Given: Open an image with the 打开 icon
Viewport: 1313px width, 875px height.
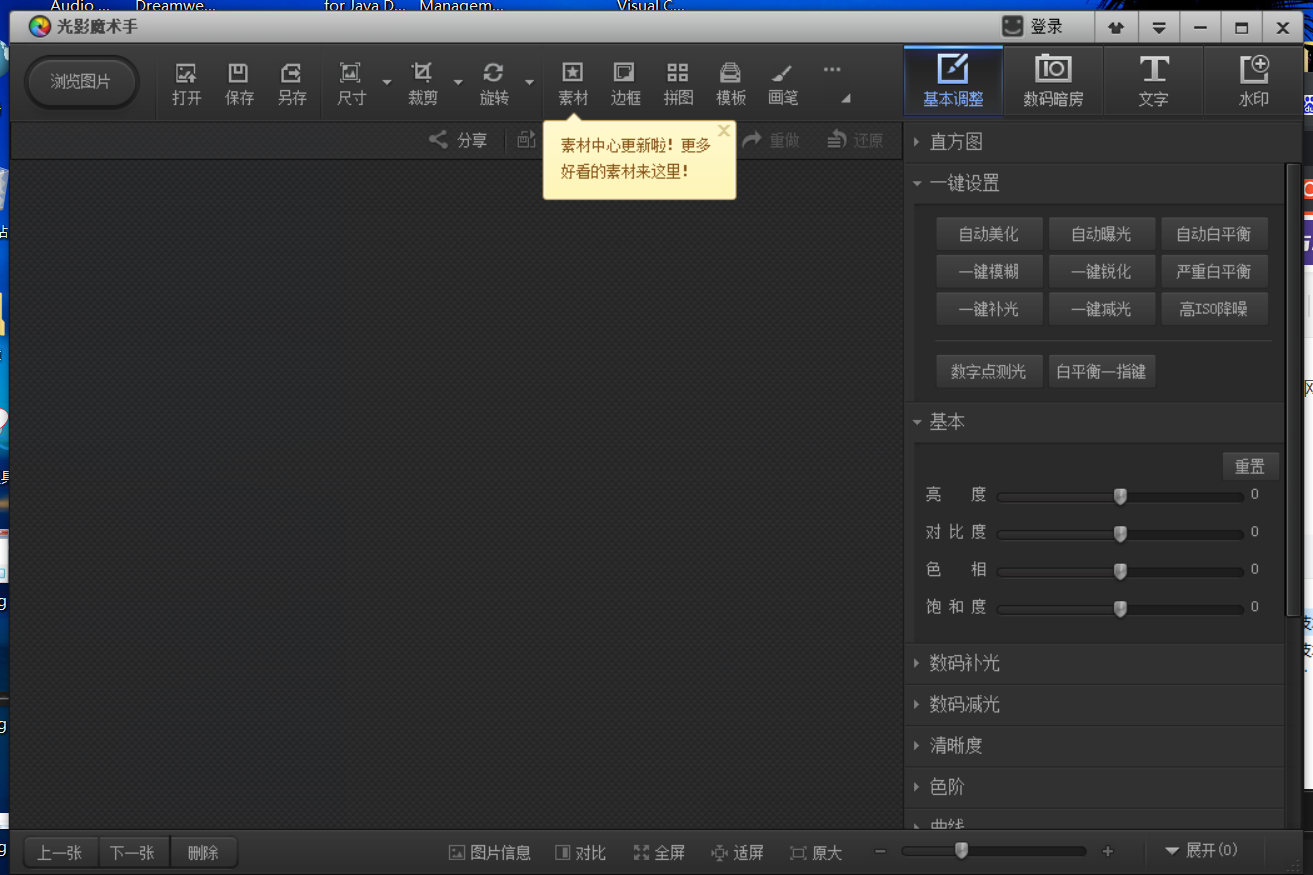Looking at the screenshot, I should 185,84.
